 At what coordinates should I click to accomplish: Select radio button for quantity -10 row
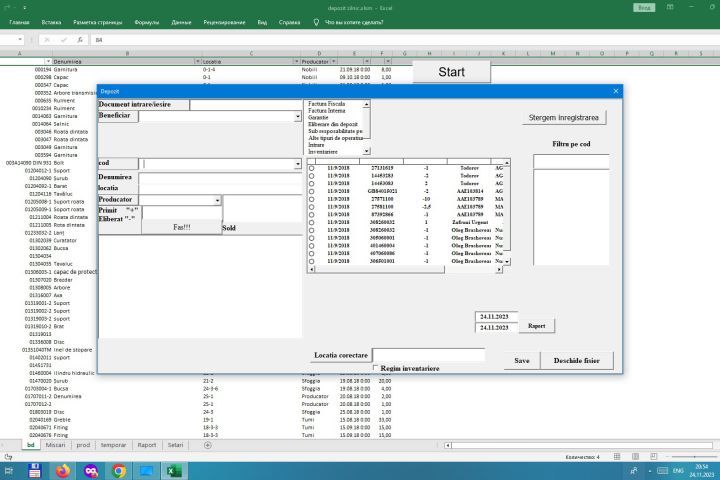[311, 199]
